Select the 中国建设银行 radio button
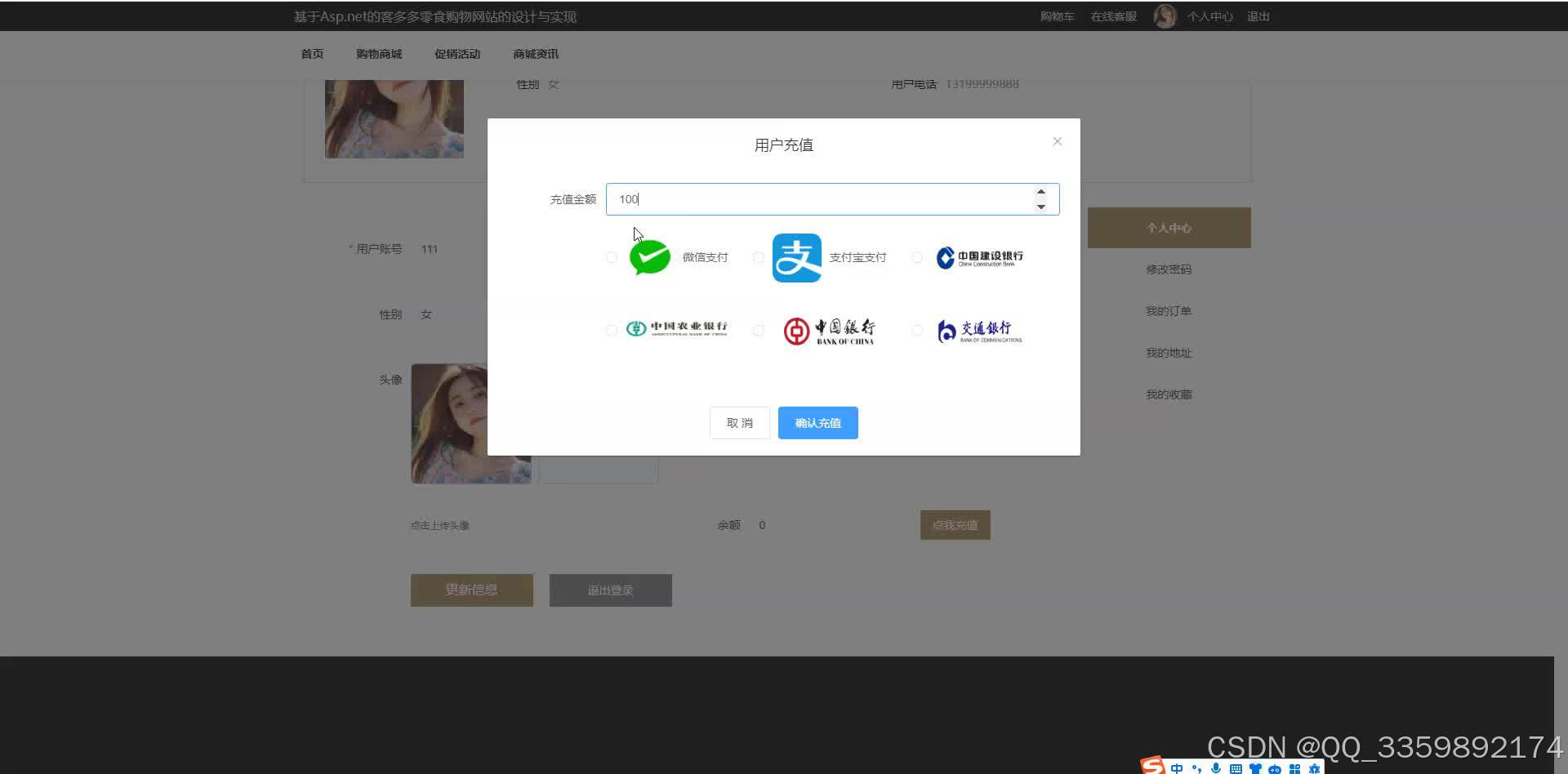The width and height of the screenshot is (1568, 774). 917,257
